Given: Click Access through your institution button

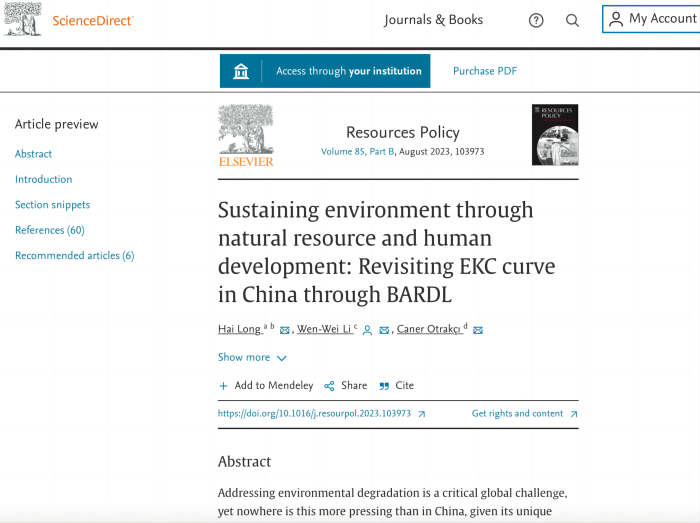Looking at the screenshot, I should tap(325, 71).
